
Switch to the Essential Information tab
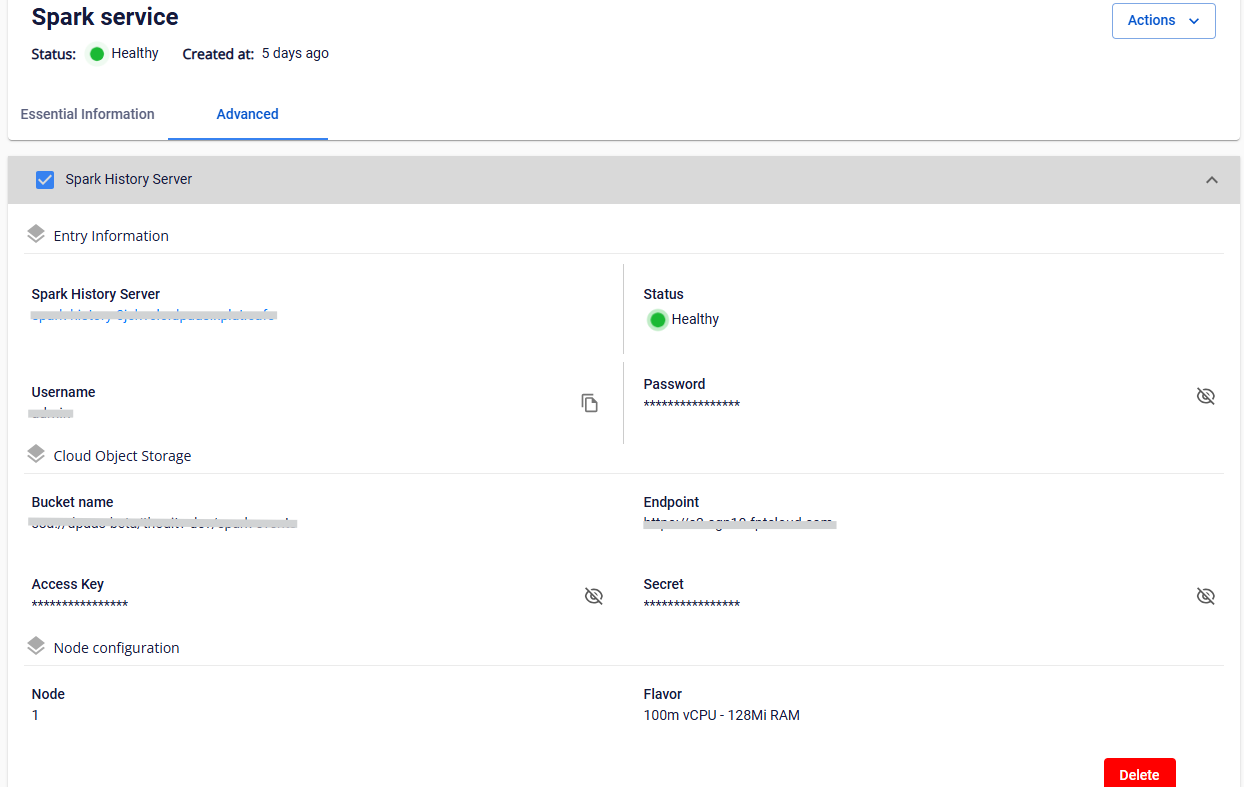pos(88,114)
